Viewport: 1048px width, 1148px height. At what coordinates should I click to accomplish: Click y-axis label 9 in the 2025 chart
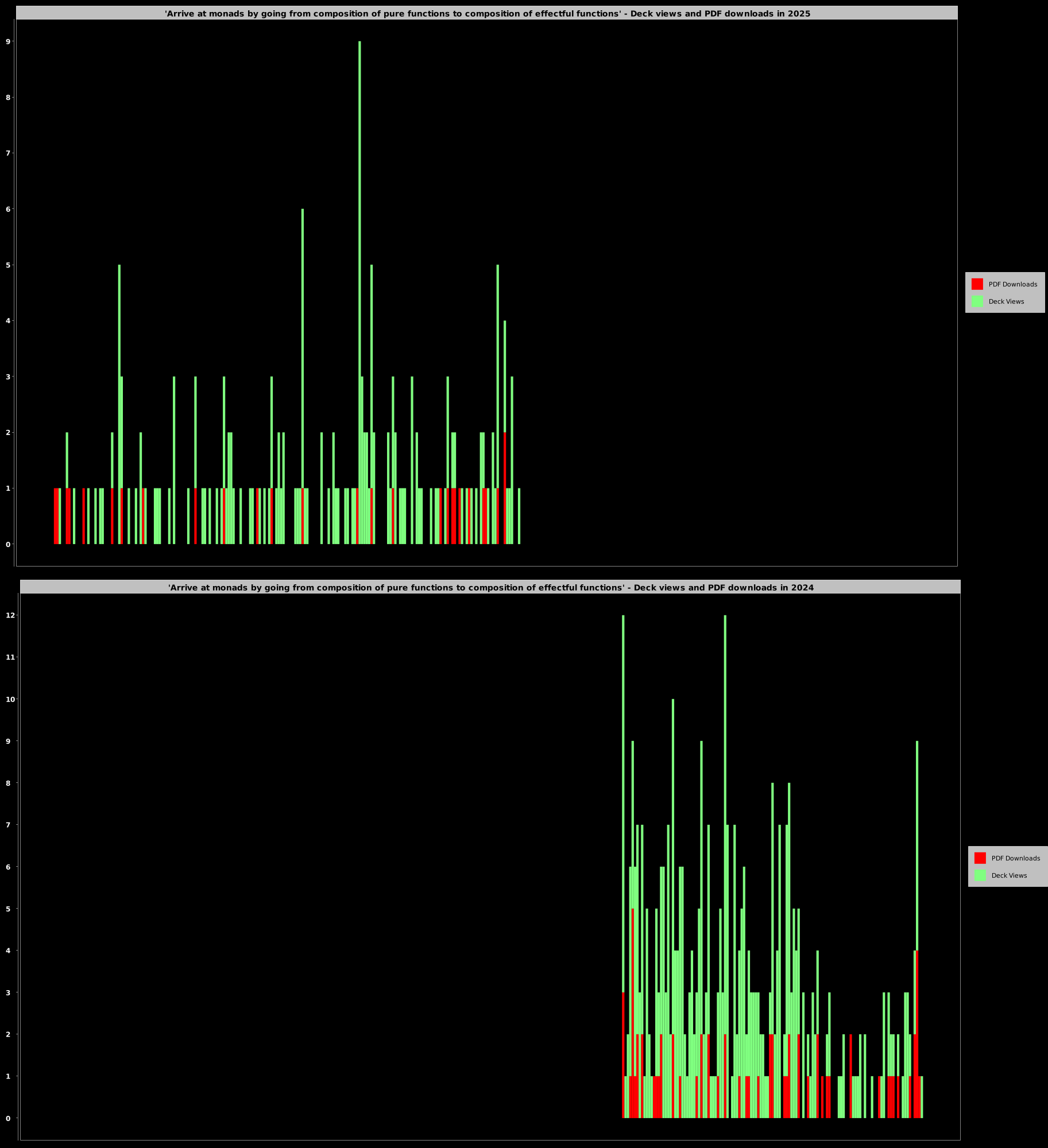point(8,41)
